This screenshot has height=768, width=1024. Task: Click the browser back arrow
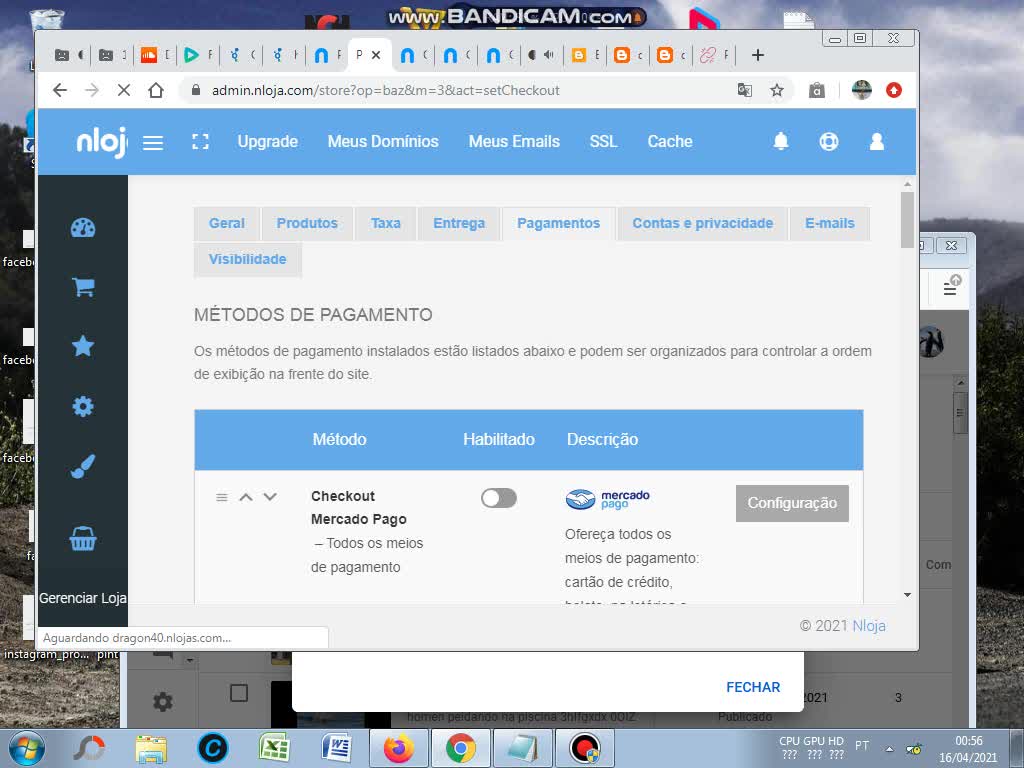click(59, 90)
